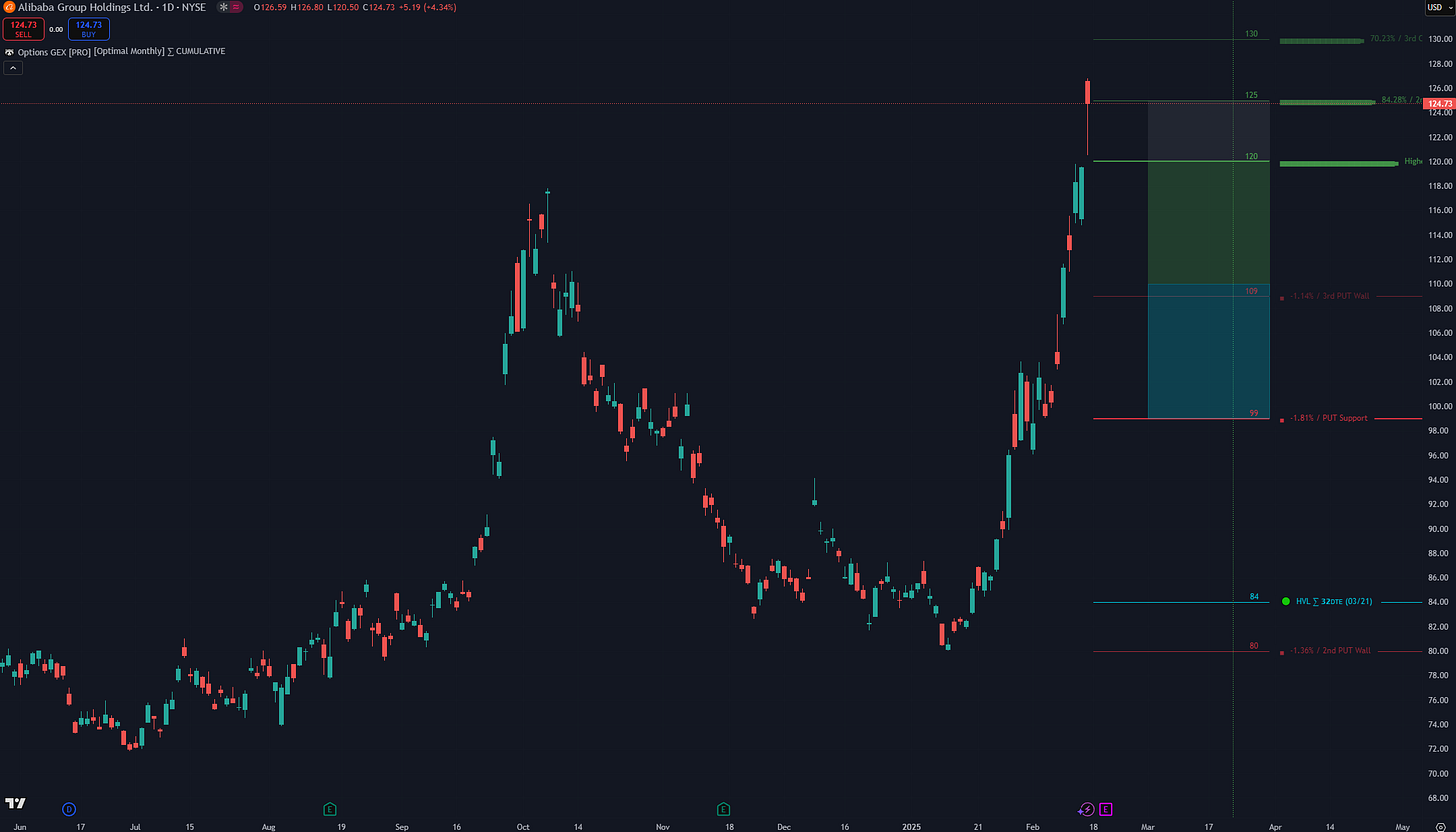Toggle the snowflake market status indicator
Screen dimensions: 1456x832
click(223, 7)
